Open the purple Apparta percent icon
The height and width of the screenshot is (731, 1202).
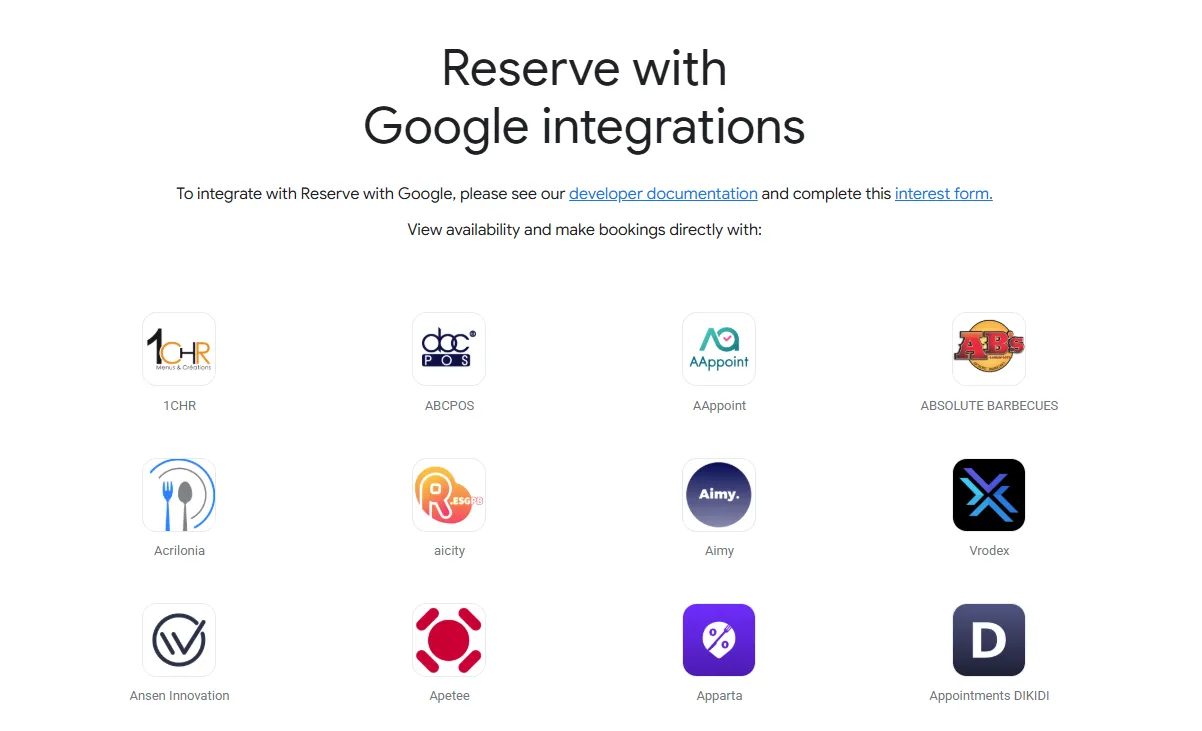pos(719,640)
